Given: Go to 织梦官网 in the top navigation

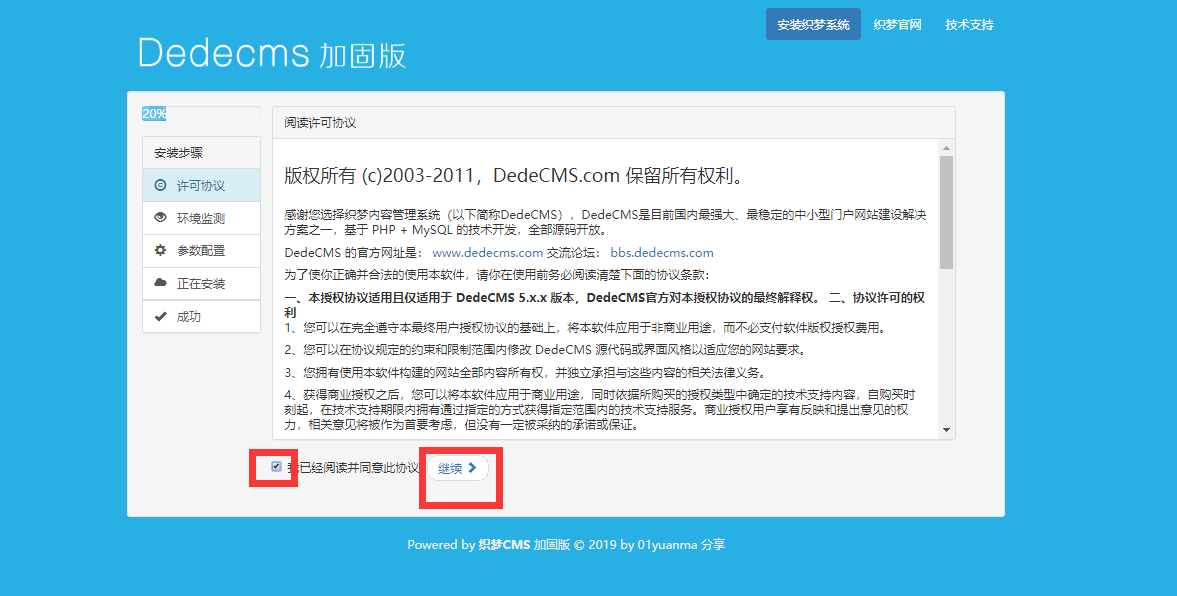Looking at the screenshot, I should [897, 25].
